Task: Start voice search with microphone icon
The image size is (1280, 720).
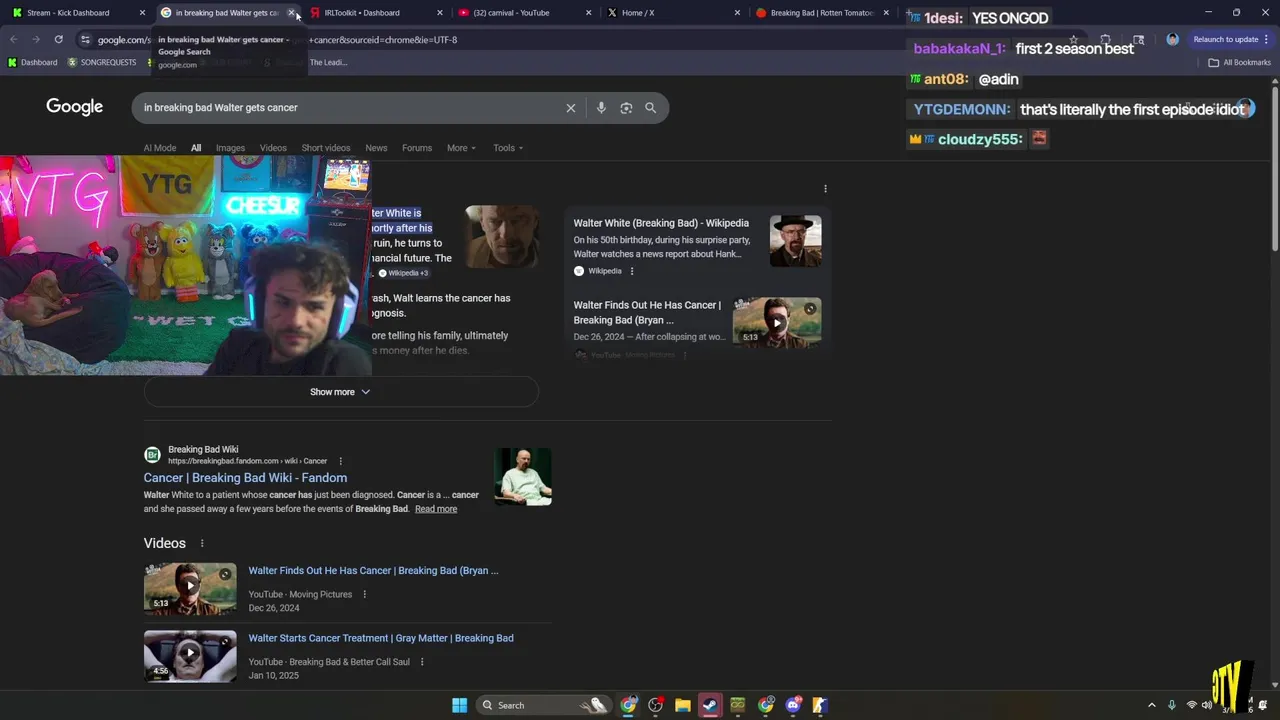Action: pyautogui.click(x=601, y=108)
